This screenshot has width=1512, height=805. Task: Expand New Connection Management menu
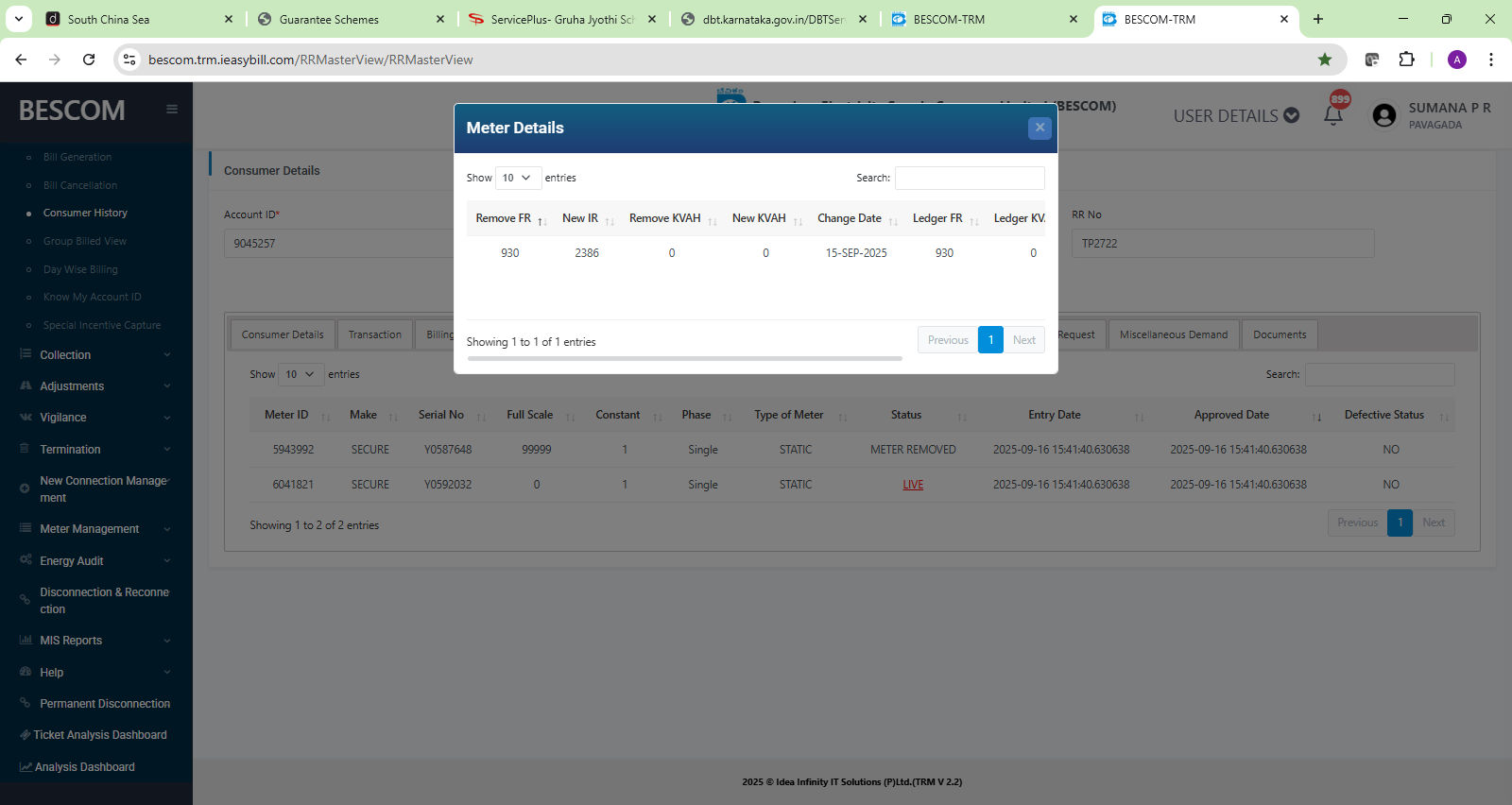(96, 489)
